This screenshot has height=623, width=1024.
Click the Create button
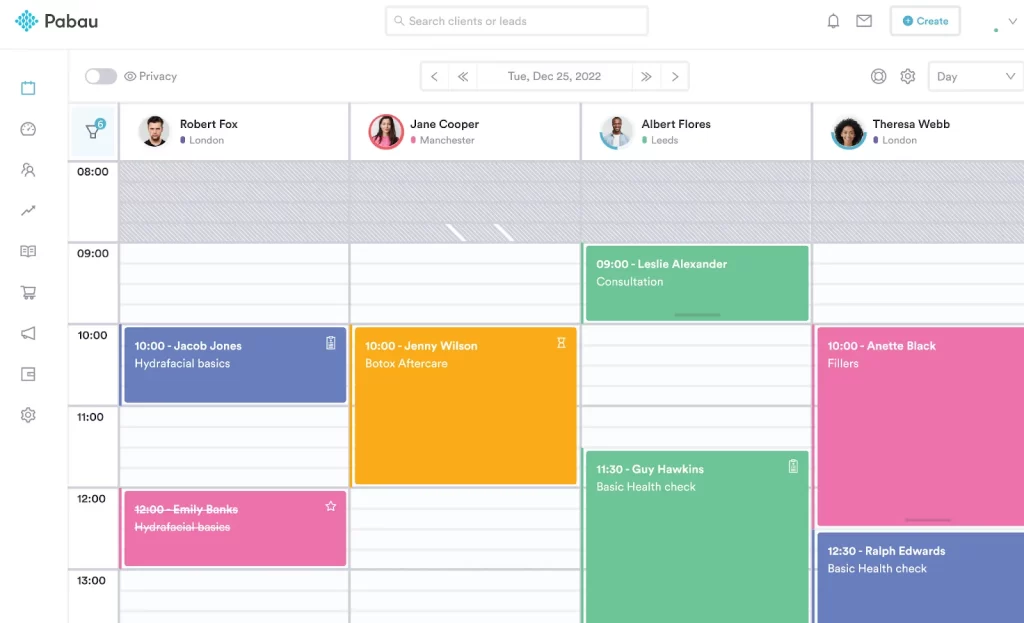click(924, 20)
